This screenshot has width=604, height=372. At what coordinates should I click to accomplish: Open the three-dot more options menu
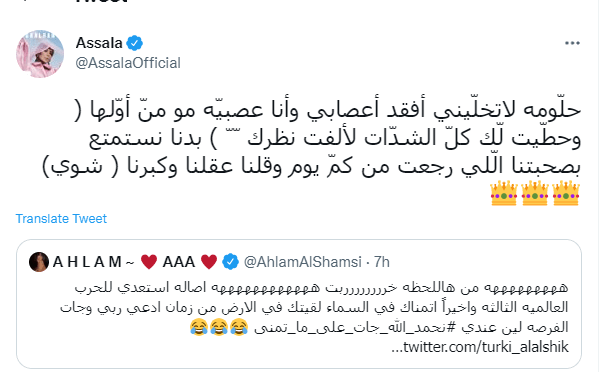572,43
